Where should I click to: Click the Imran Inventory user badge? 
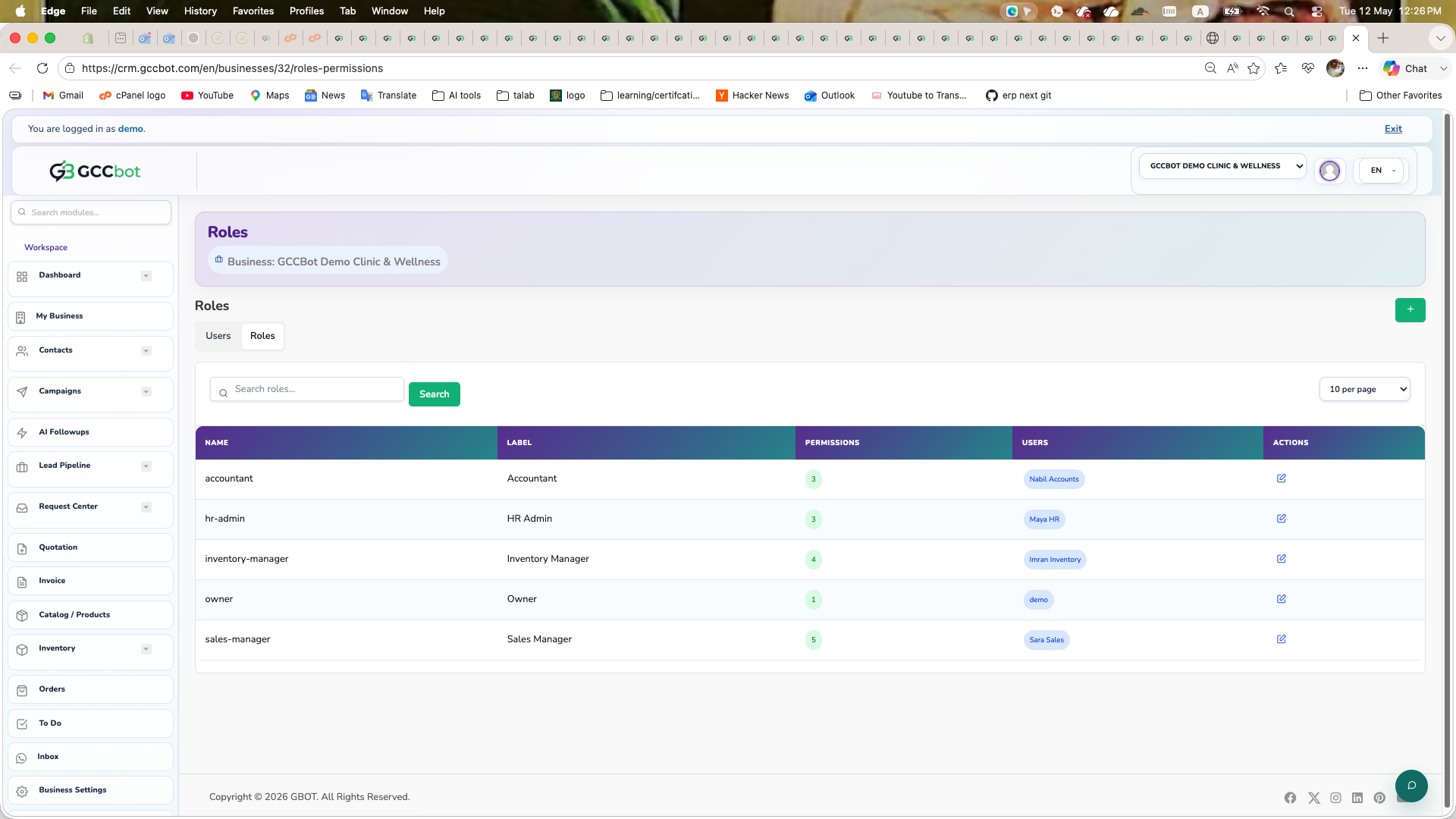coord(1055,560)
